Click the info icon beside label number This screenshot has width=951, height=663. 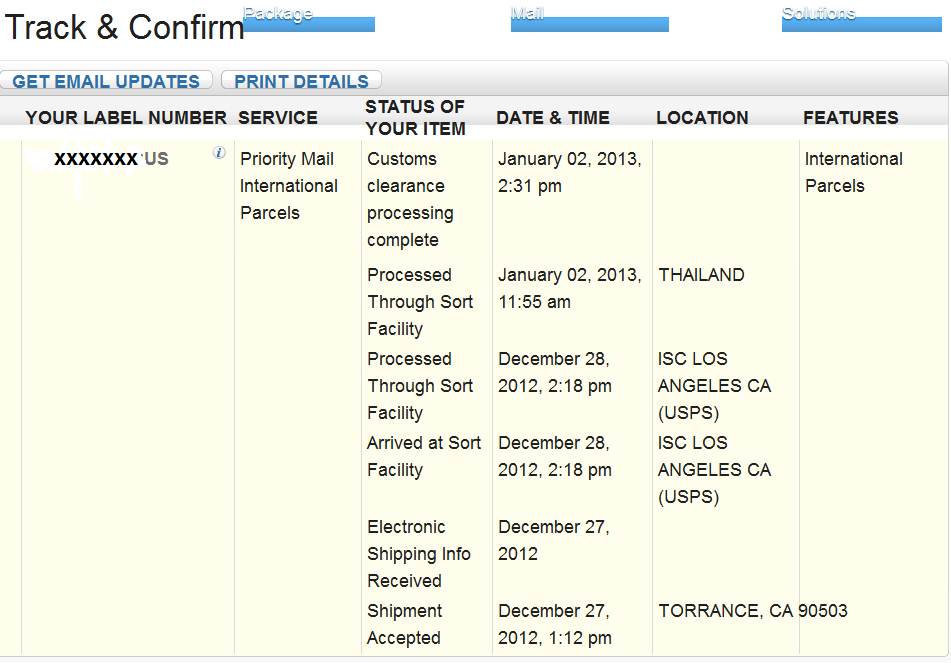click(219, 153)
